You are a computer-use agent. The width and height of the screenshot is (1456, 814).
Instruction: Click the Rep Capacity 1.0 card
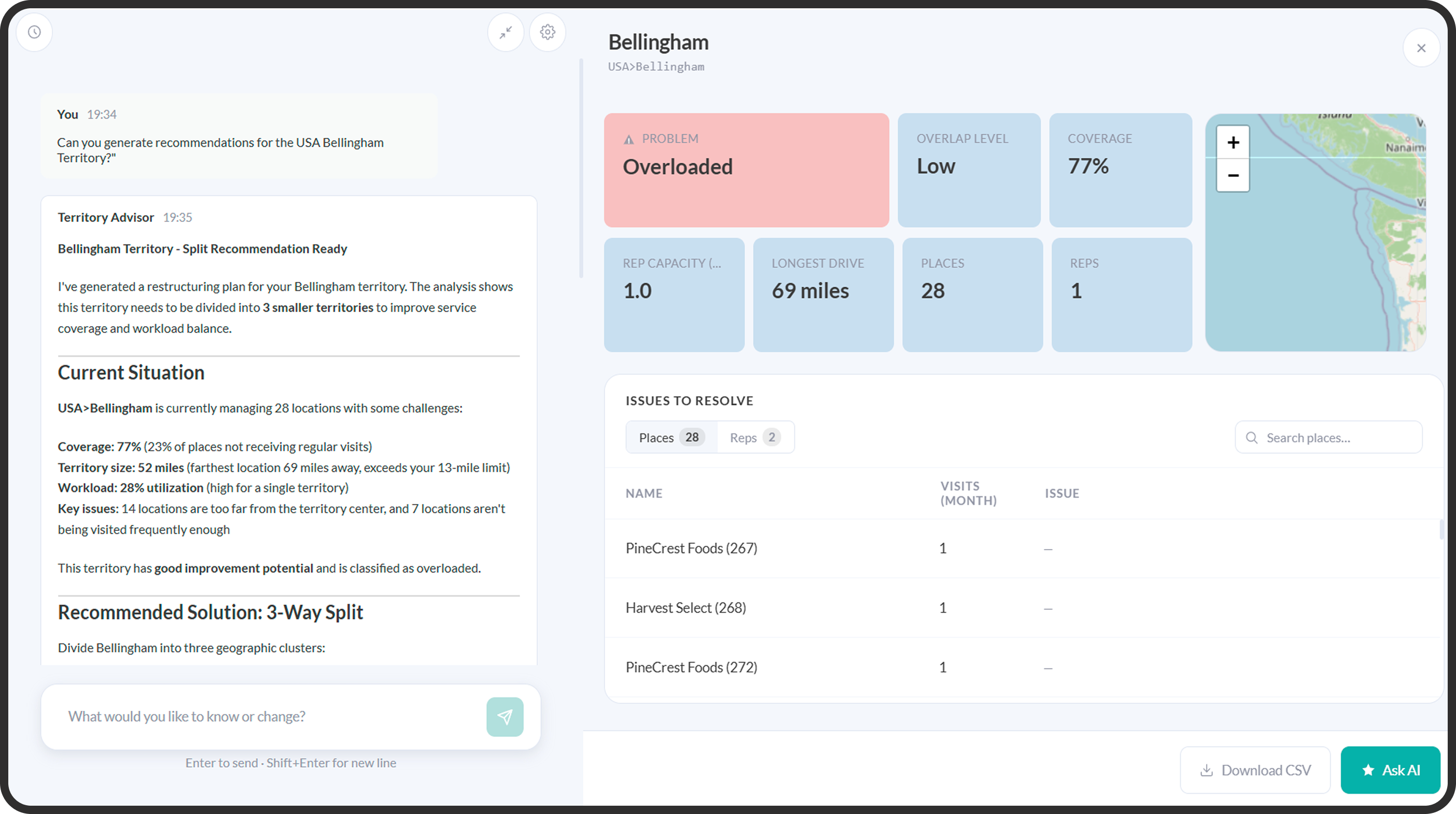coord(674,294)
